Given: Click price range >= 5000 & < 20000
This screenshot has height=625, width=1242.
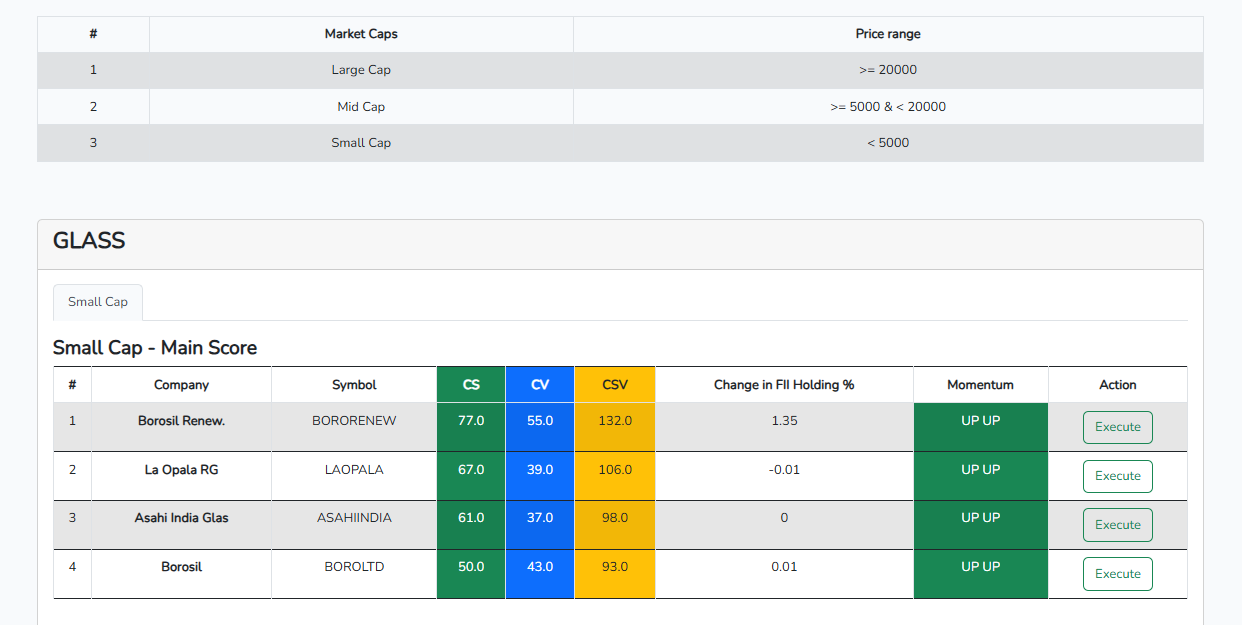Looking at the screenshot, I should [888, 107].
